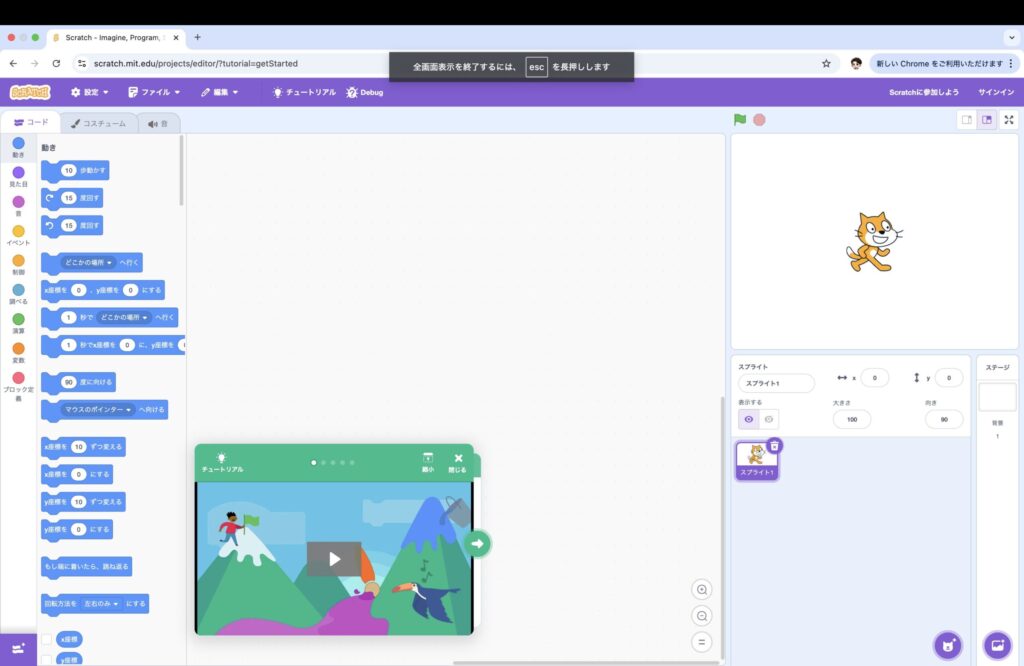
Task: Expand マウスのポインター dropdown in へ向ける block
Action: pos(97,409)
